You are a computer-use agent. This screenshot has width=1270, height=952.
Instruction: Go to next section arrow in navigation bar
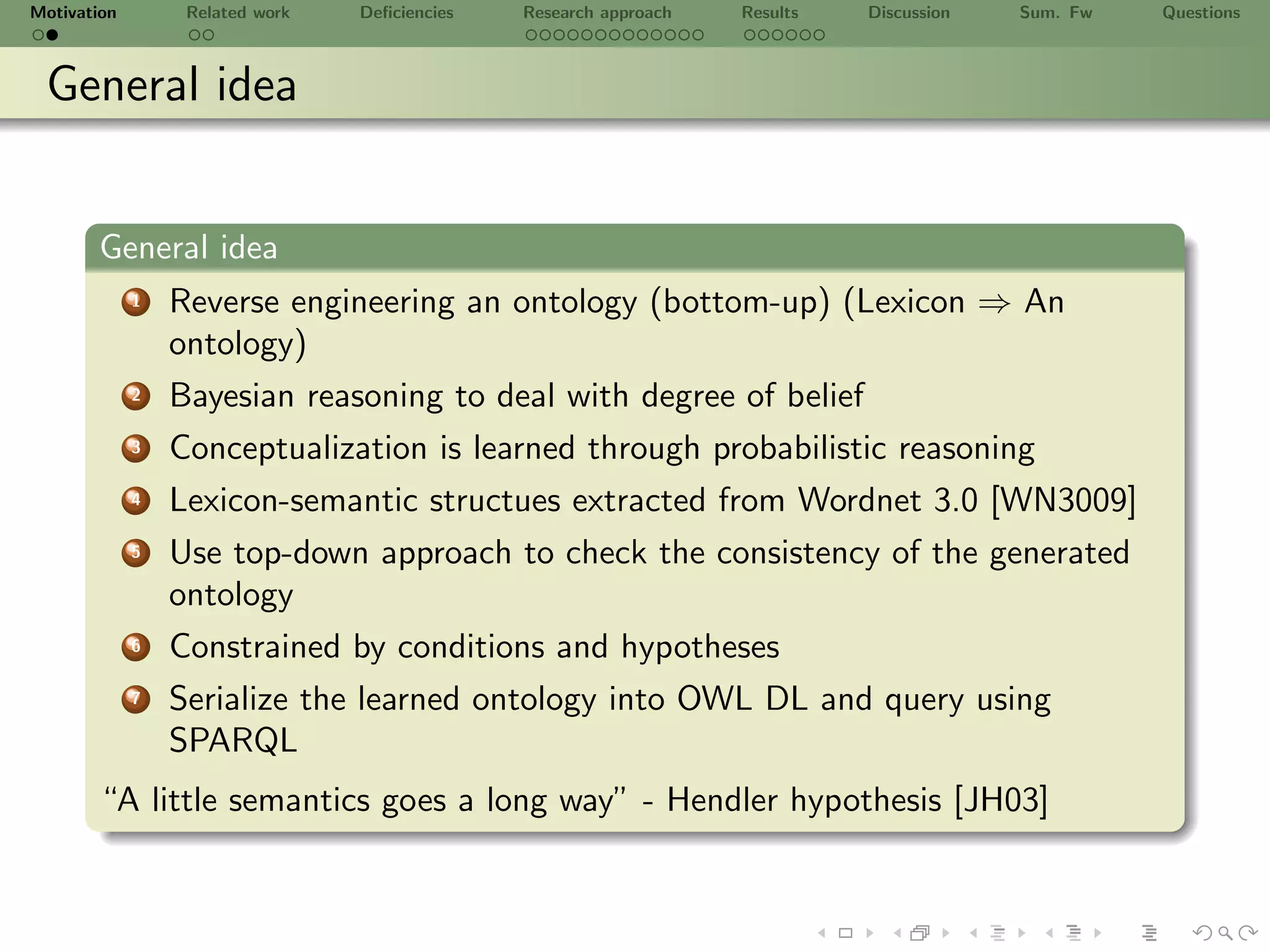click(x=1098, y=933)
